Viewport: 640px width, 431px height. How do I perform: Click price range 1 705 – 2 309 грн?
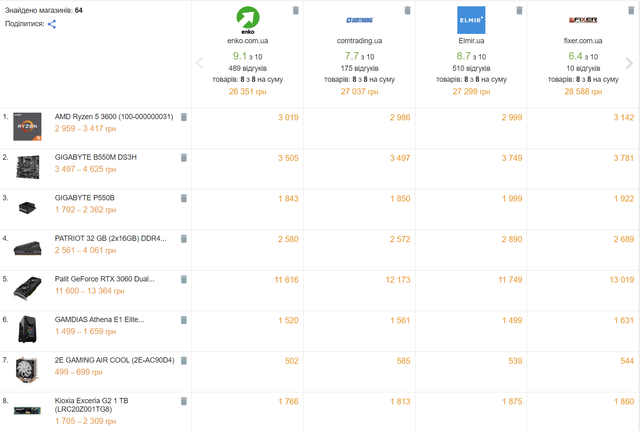[x=85, y=421]
